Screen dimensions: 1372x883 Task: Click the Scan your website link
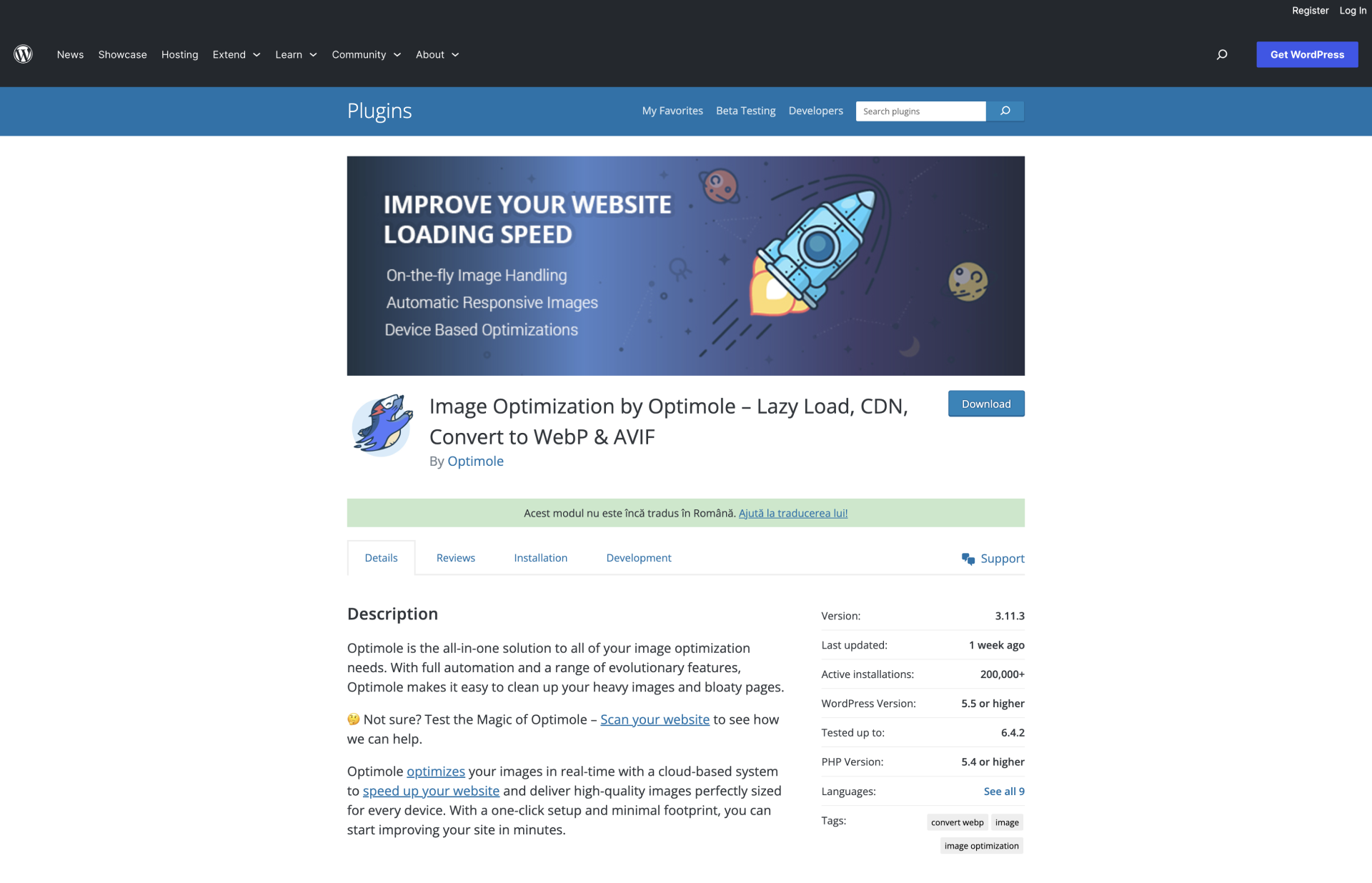[655, 718]
